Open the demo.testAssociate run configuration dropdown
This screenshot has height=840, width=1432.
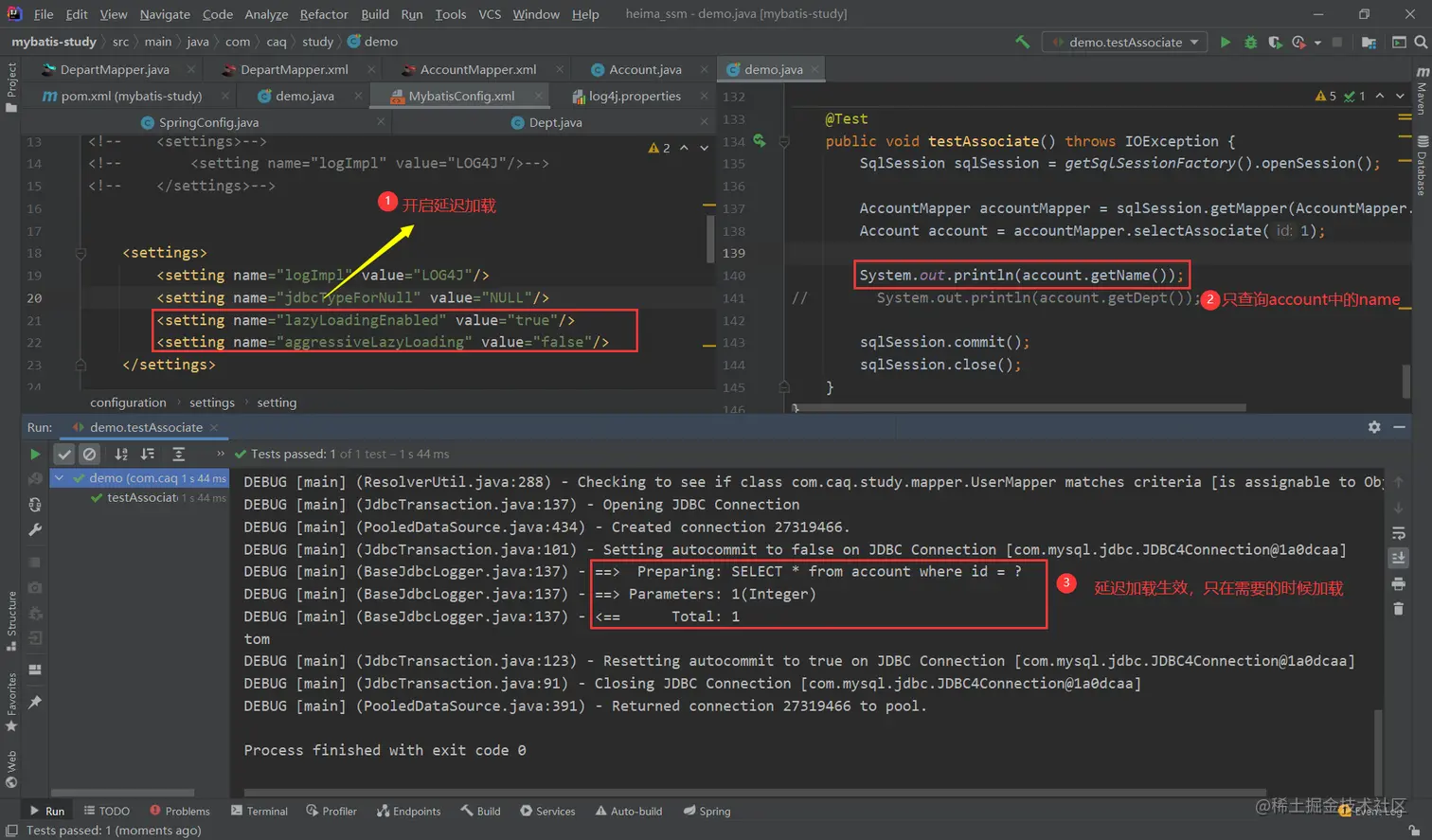[x=1124, y=42]
